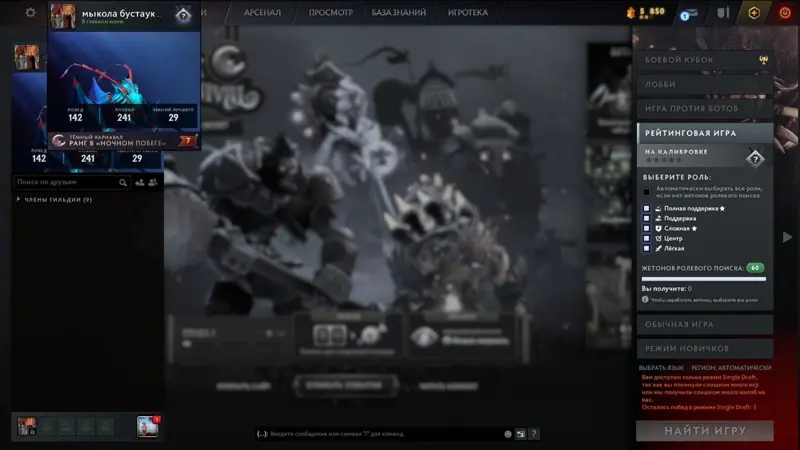Open the 'Лобби' option
The image size is (800, 450).
[x=705, y=84]
